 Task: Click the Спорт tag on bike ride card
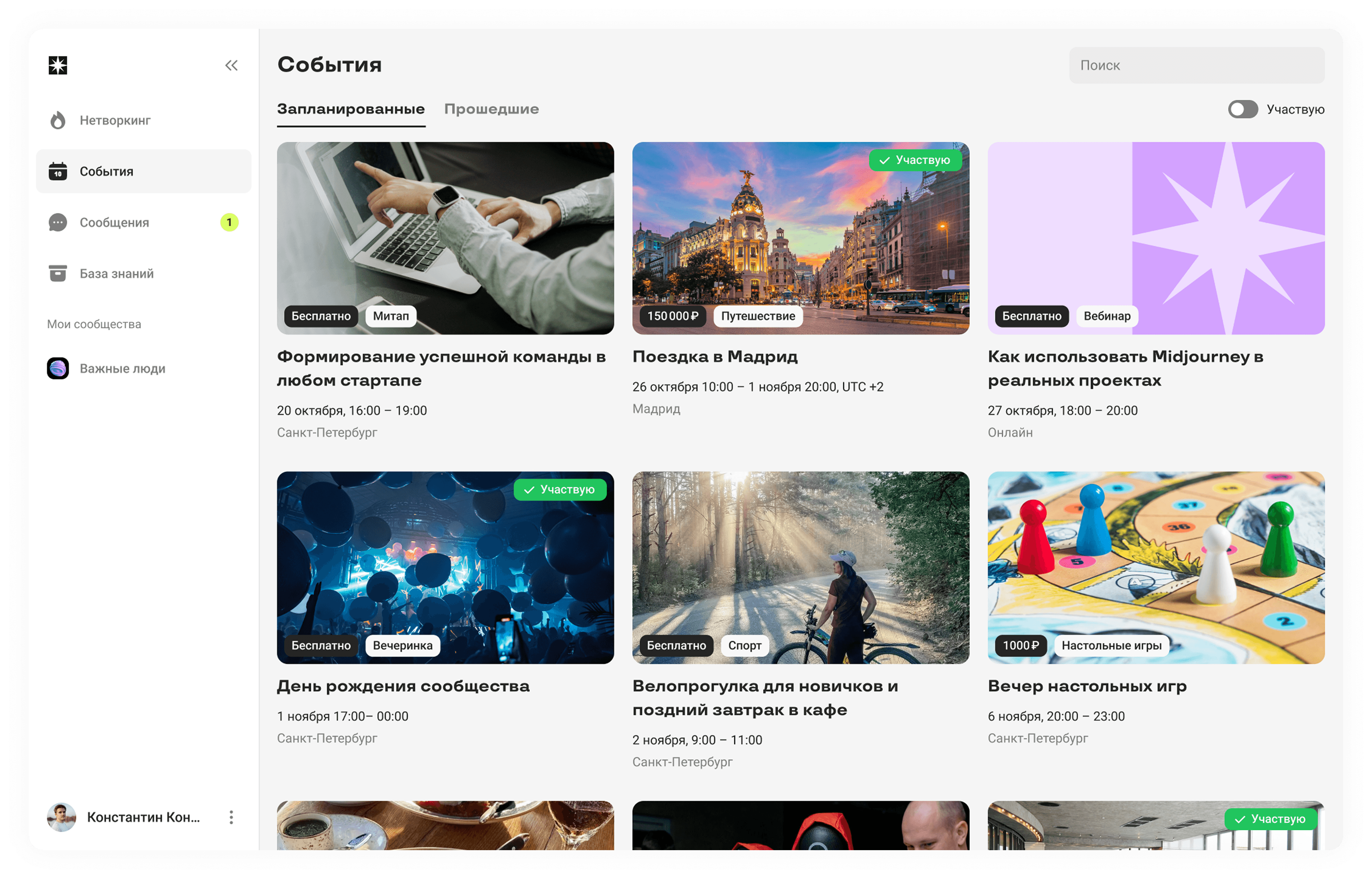[x=744, y=646]
